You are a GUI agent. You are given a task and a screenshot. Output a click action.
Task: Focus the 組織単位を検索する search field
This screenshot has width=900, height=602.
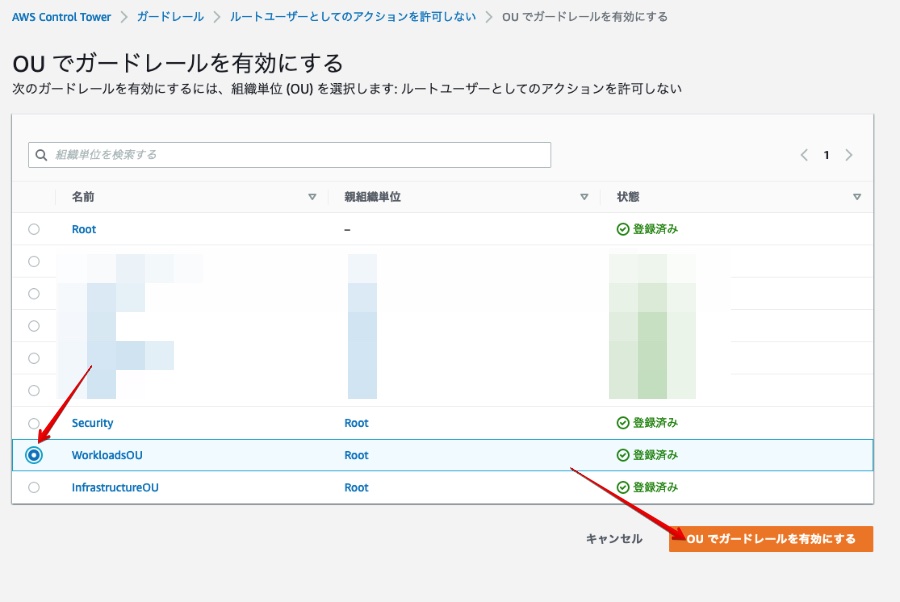click(289, 155)
